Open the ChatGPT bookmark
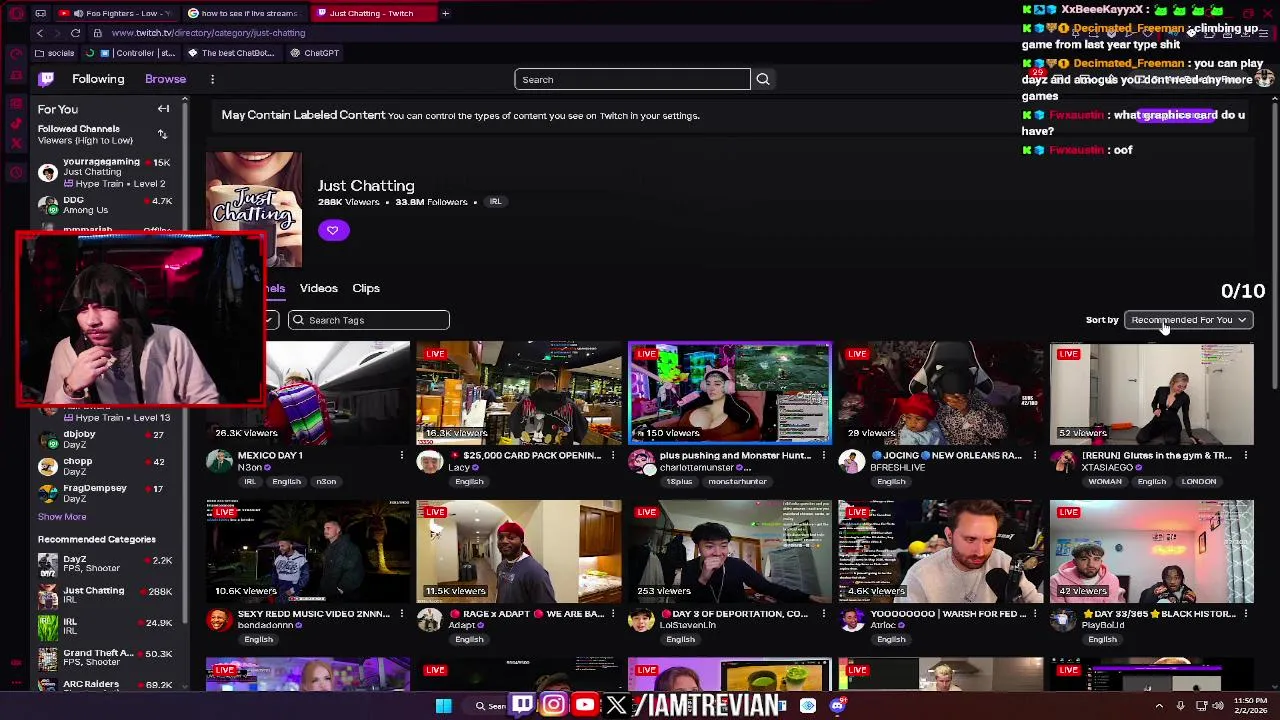The image size is (1280, 720). [315, 53]
